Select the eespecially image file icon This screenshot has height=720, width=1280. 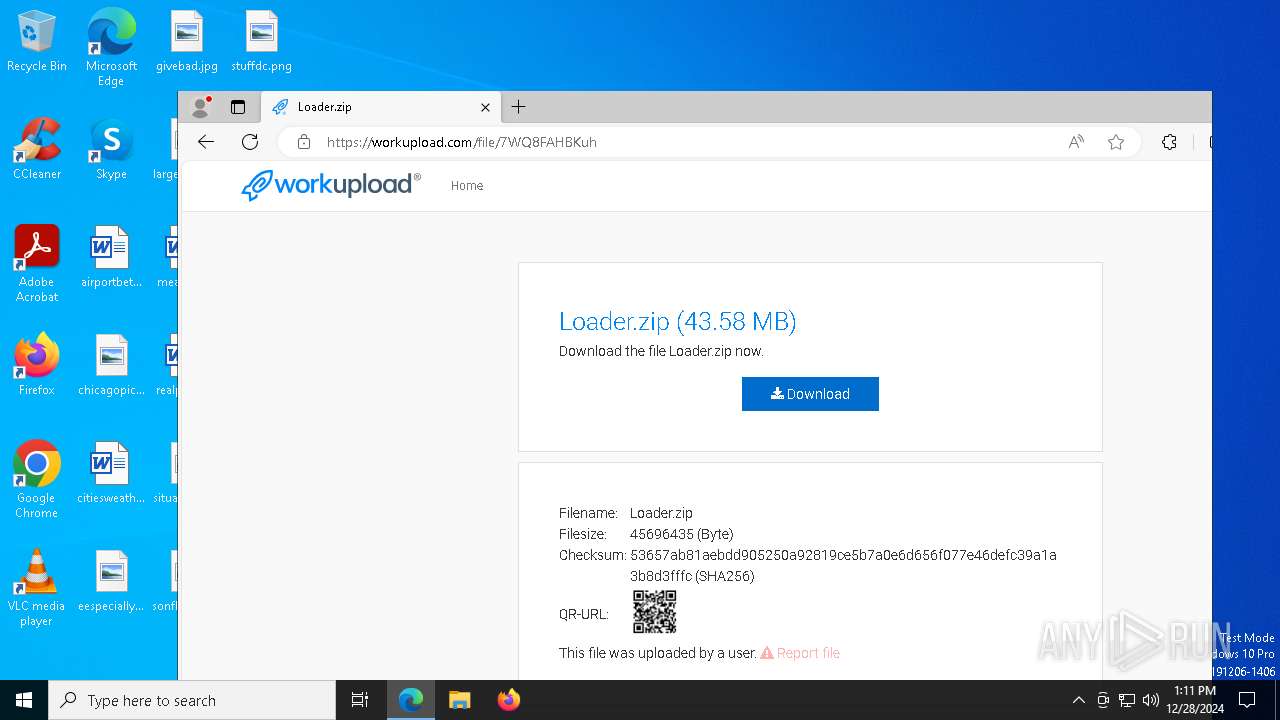pos(111,580)
